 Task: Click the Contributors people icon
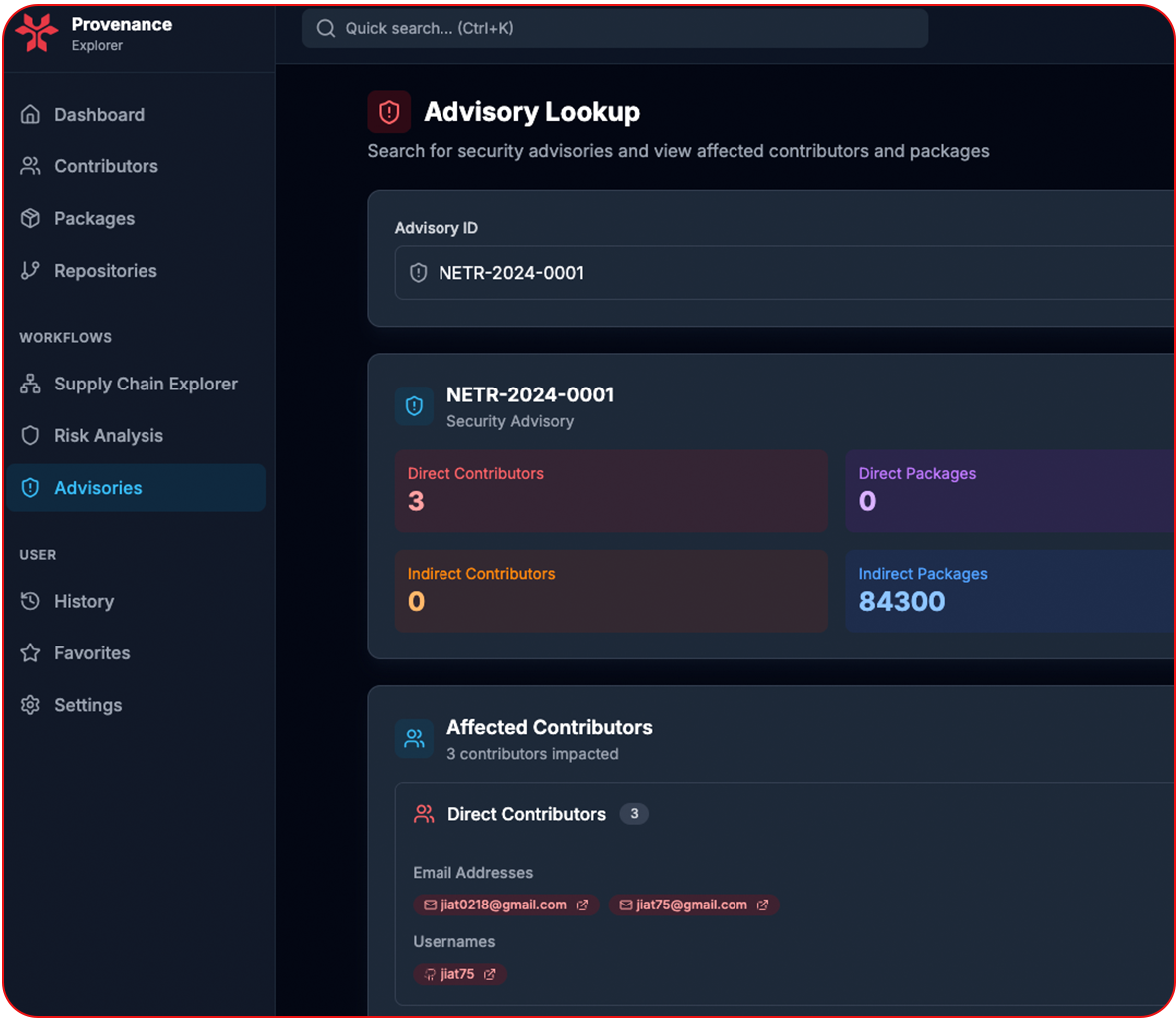click(x=31, y=166)
